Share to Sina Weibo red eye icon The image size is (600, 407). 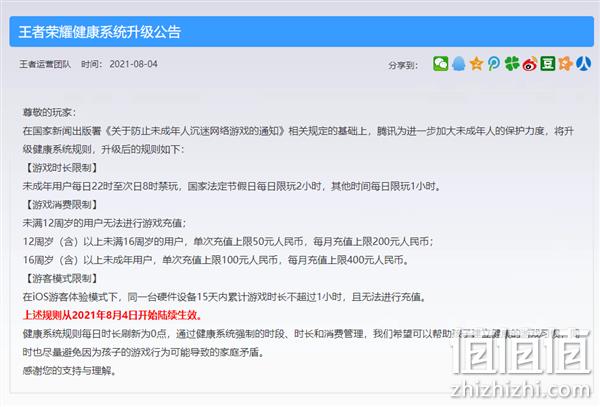click(x=530, y=64)
